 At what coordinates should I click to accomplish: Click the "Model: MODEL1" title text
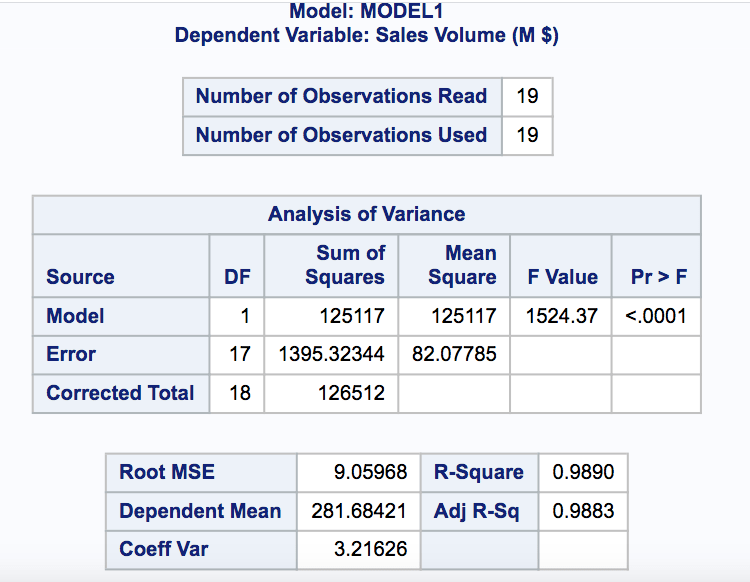pos(366,12)
